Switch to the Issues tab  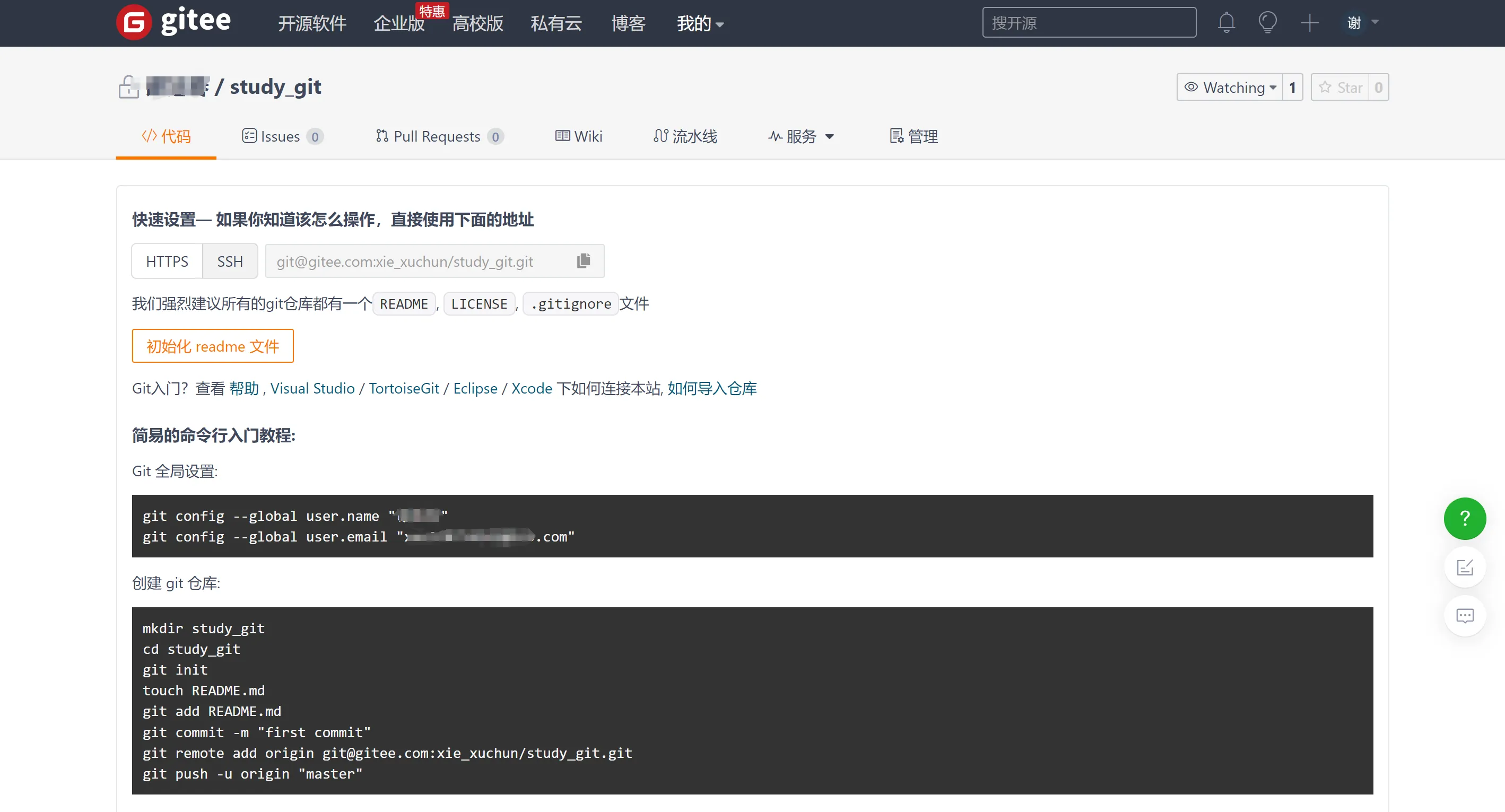[x=282, y=136]
